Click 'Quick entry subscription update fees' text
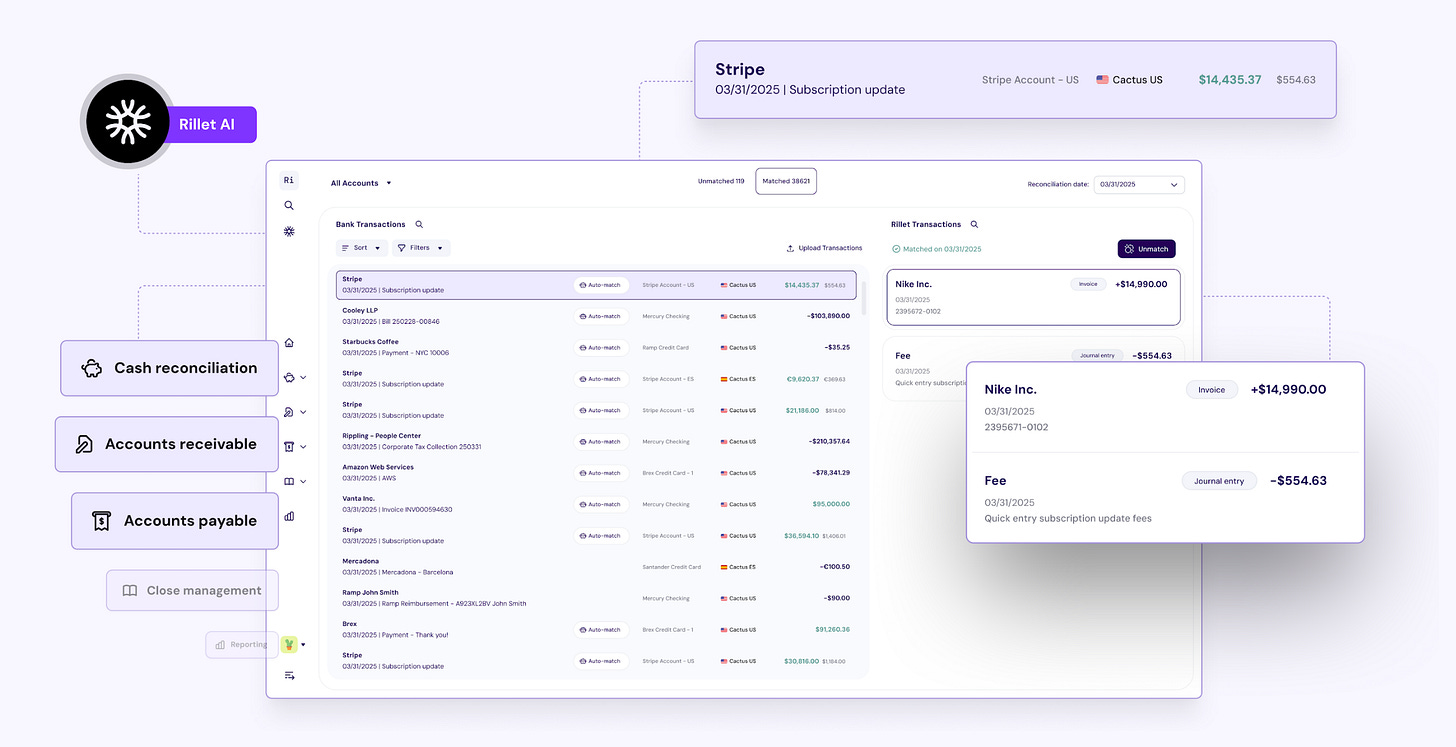Screen dimensions: 1456x747 pos(1068,519)
